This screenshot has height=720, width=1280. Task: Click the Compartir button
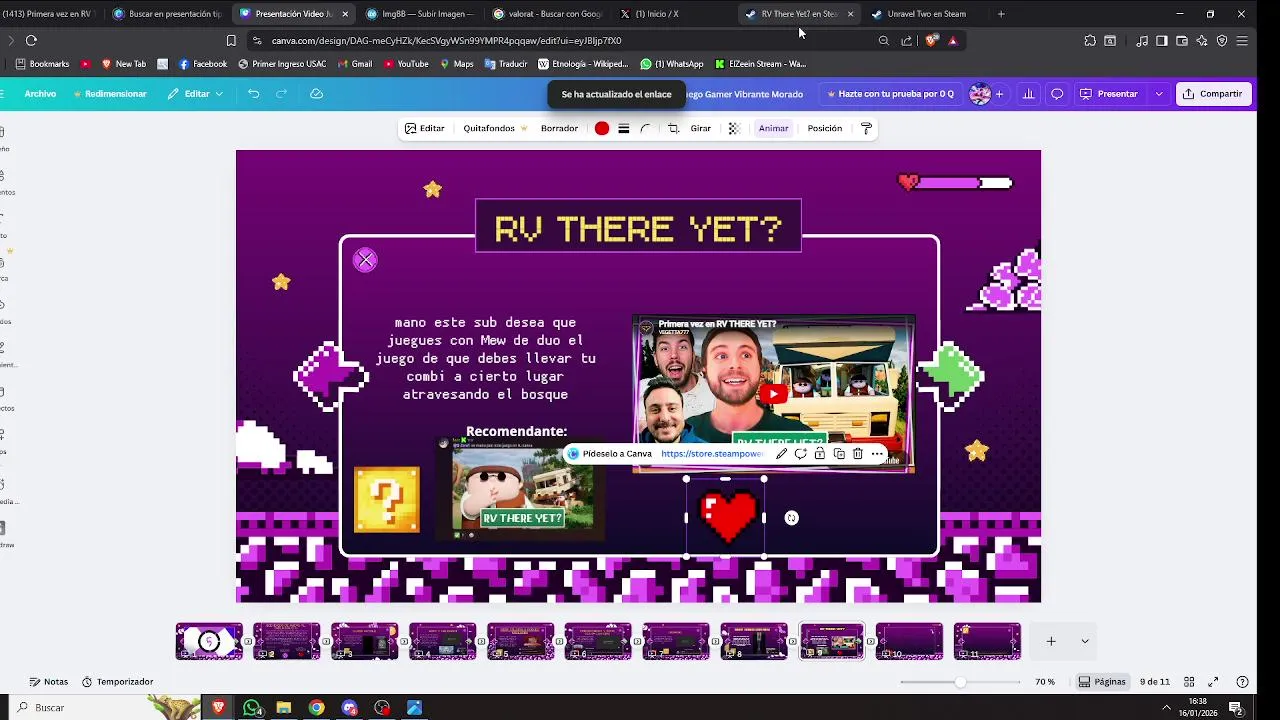pos(1212,94)
